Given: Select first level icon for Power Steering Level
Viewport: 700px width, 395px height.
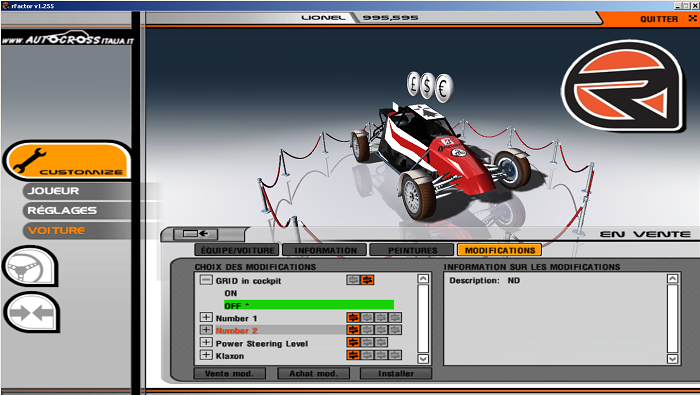Looking at the screenshot, I should tap(353, 342).
